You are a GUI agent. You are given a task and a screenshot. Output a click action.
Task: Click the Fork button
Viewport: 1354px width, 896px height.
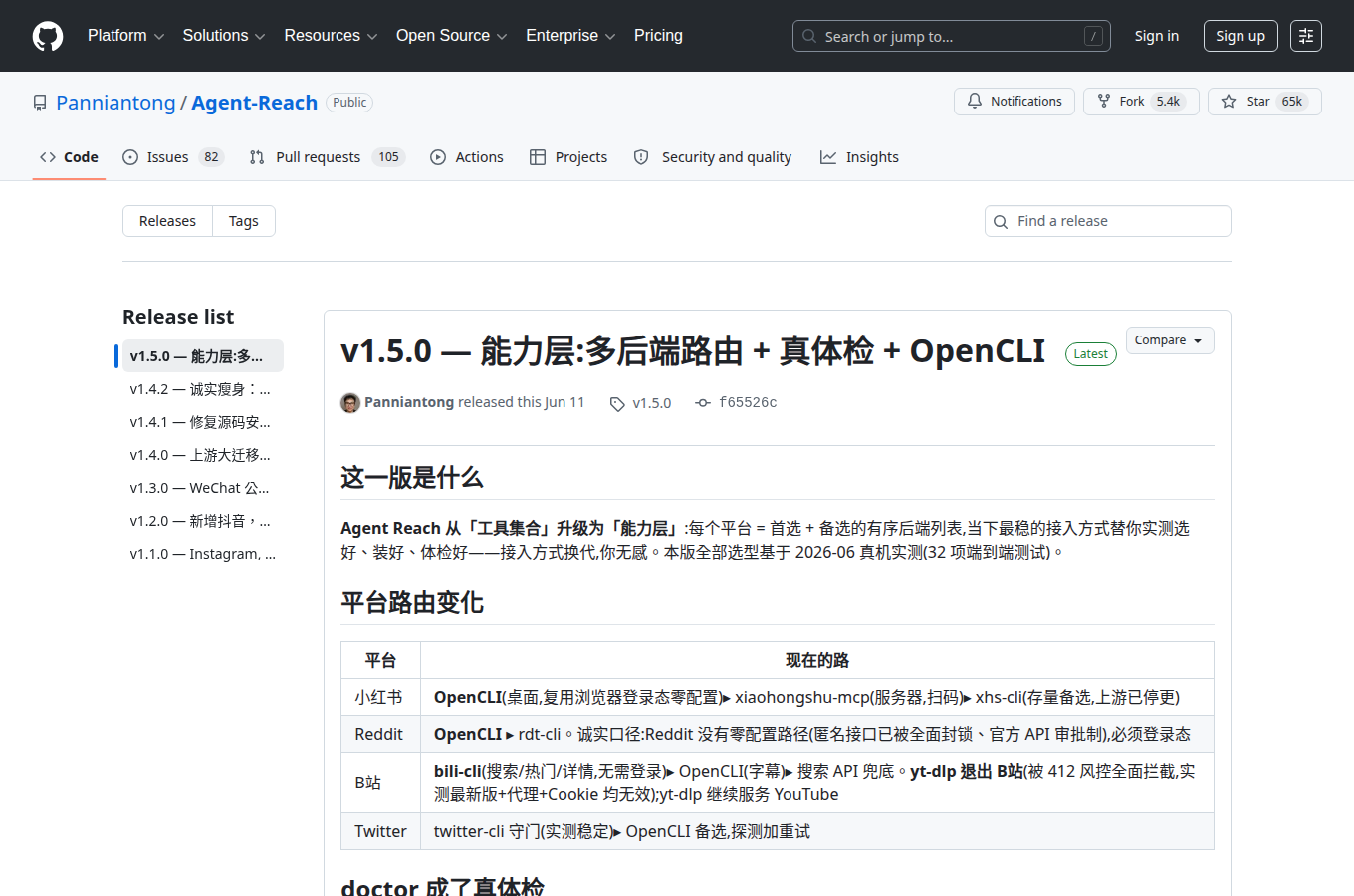1141,102
